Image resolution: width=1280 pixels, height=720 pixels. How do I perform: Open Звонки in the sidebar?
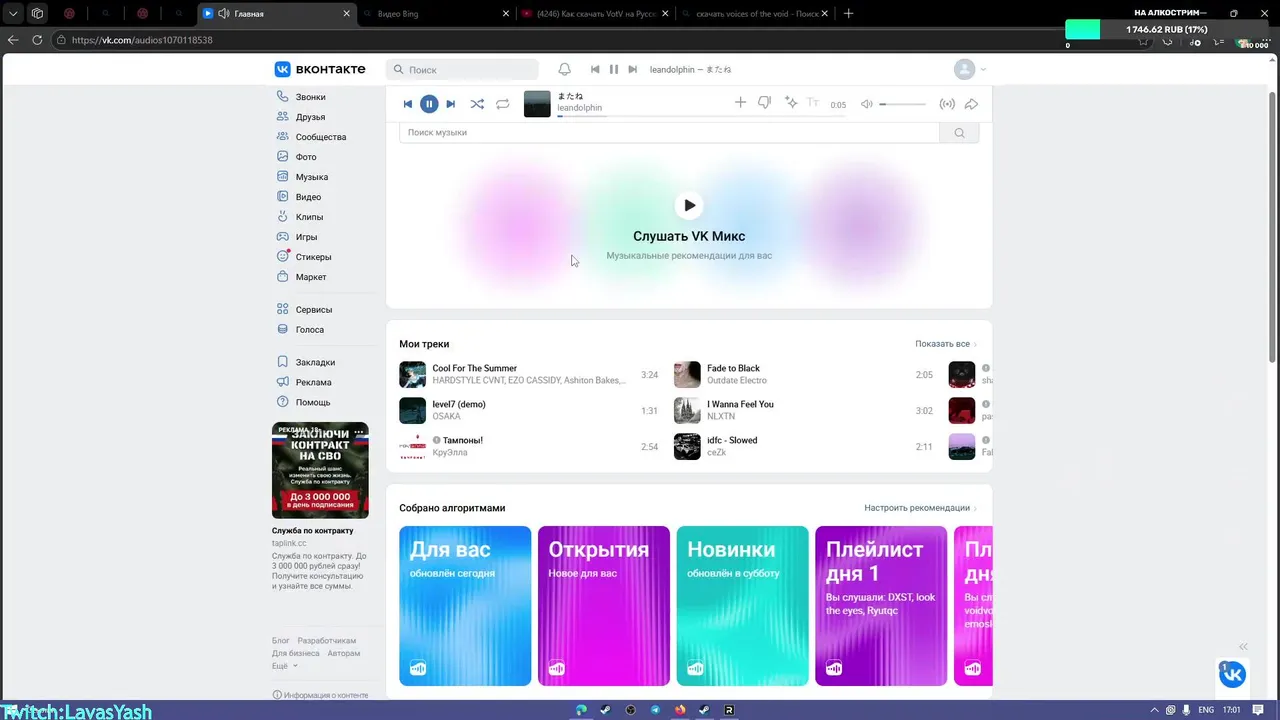(310, 97)
